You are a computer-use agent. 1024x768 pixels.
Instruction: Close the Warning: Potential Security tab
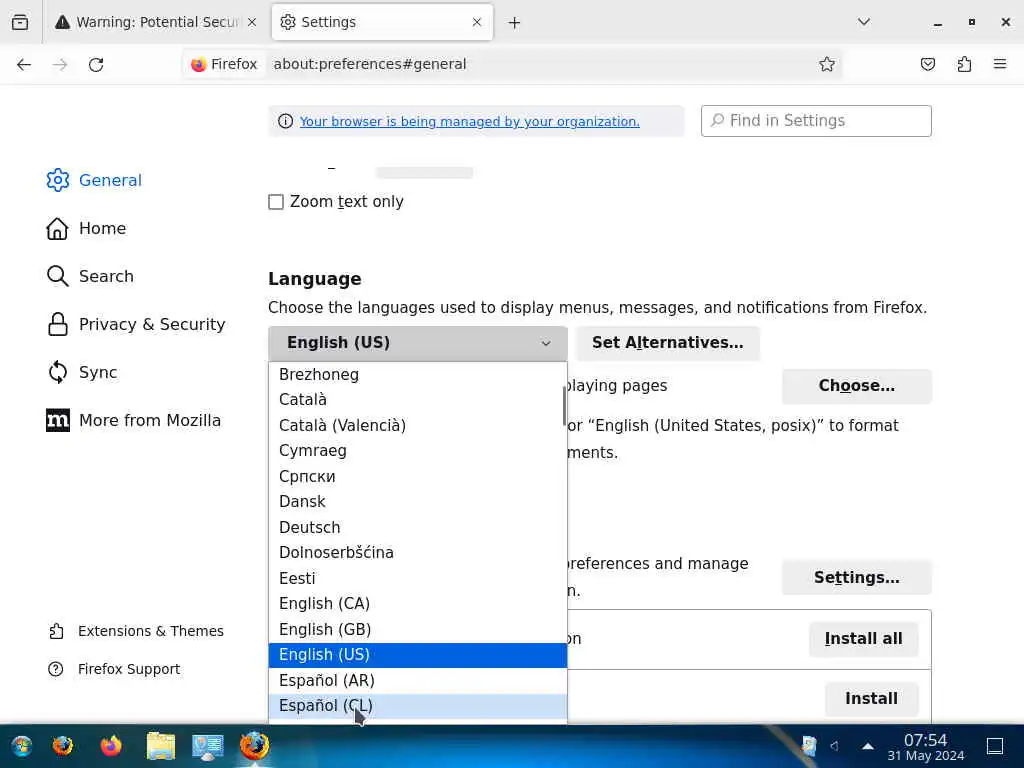[x=252, y=22]
